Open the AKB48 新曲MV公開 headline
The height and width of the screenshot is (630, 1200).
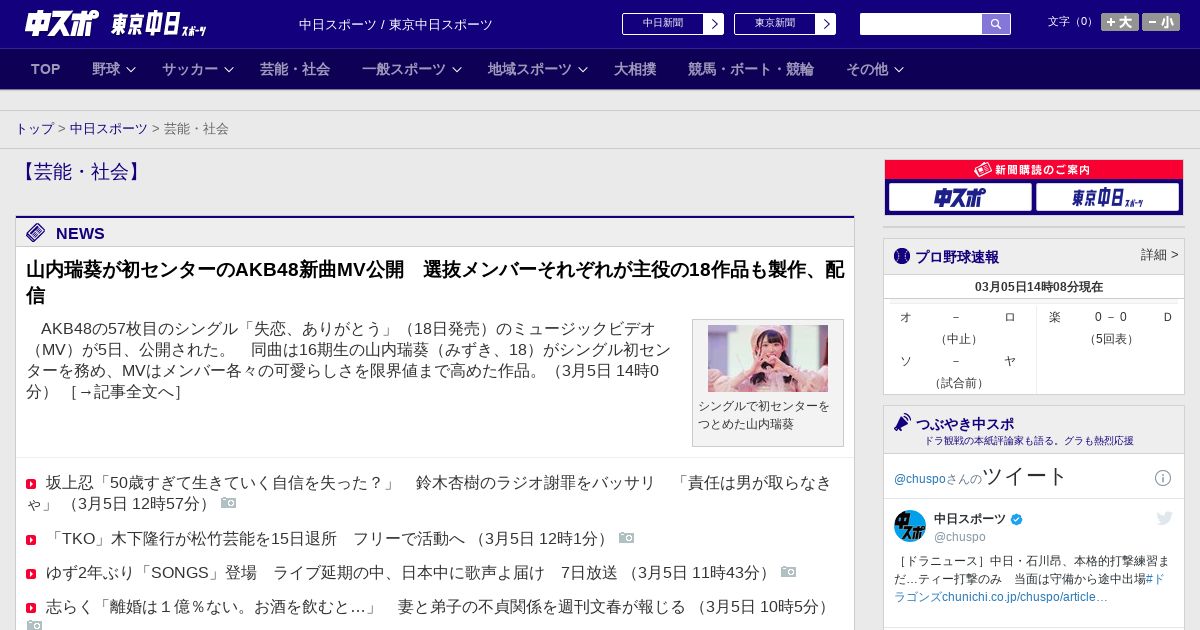[x=435, y=282]
